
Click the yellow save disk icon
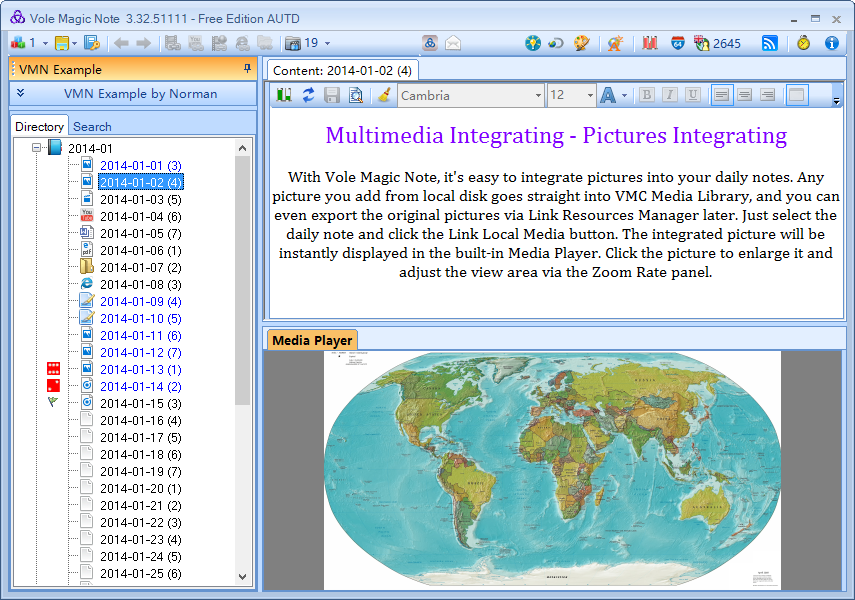(x=62, y=43)
